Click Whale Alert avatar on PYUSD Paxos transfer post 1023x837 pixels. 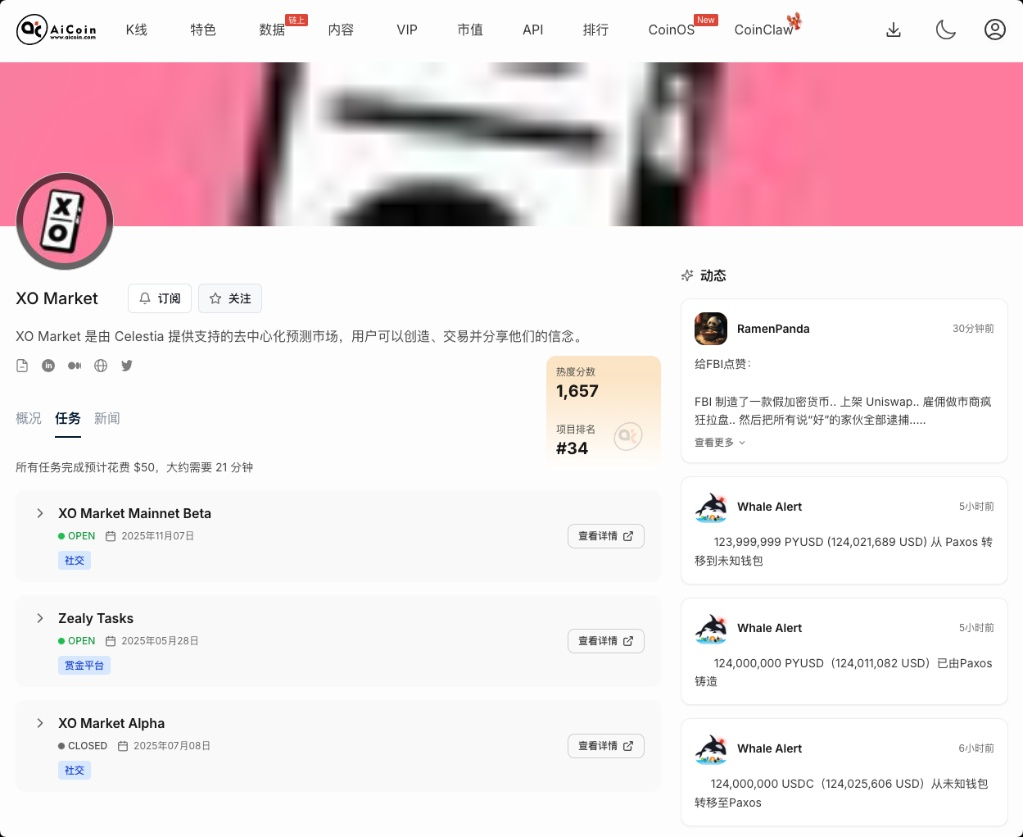coord(710,507)
